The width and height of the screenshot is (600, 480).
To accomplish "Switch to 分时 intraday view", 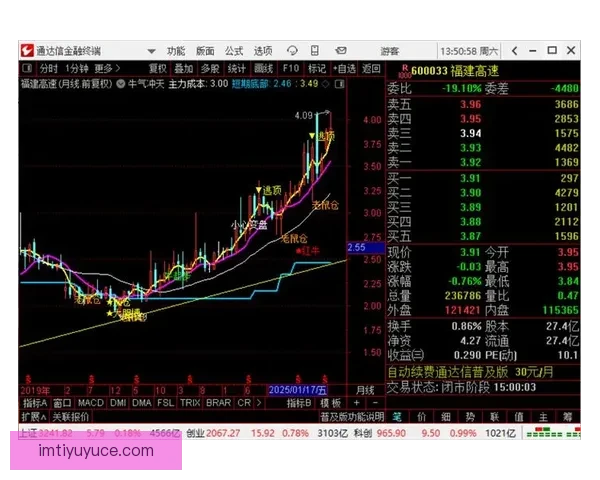I will pos(49,69).
